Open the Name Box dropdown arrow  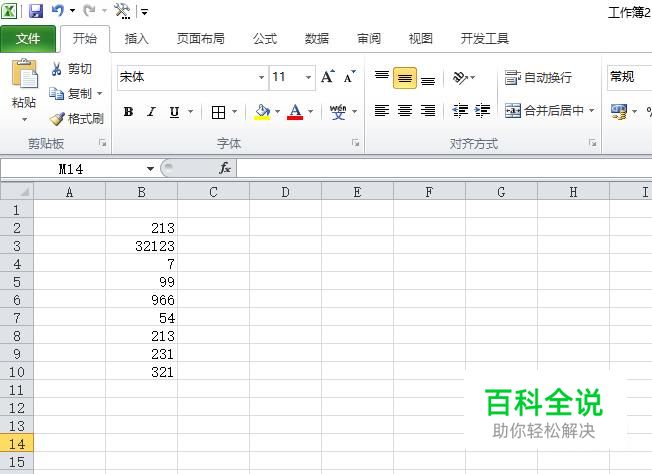[150, 169]
